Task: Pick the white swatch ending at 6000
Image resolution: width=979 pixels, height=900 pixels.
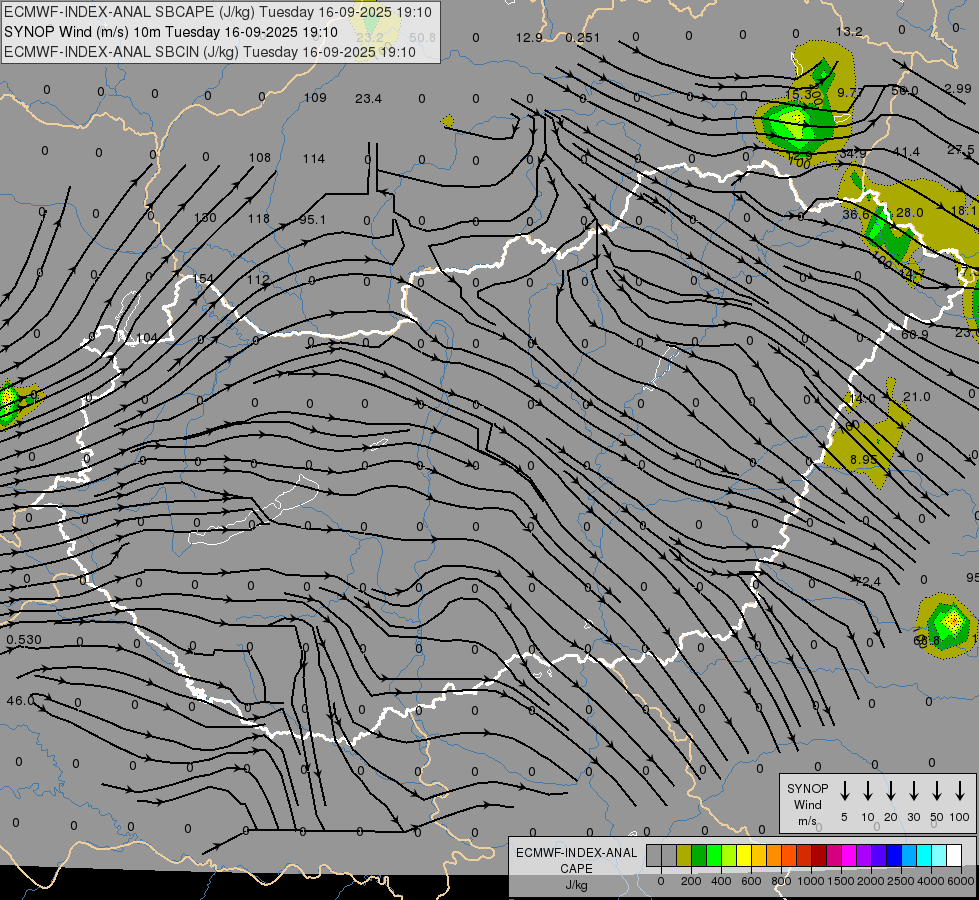Action: click(954, 855)
